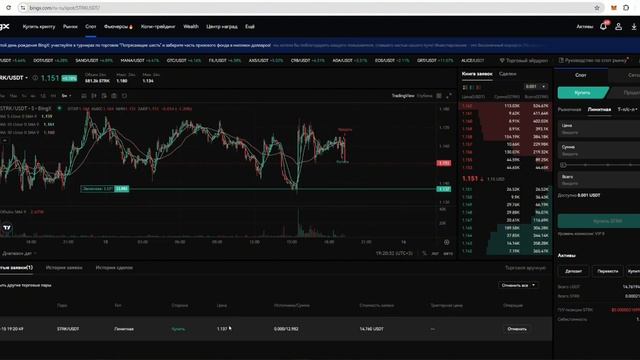Switch to 'Книга заявок' tab
The image size is (640, 360).
click(x=477, y=74)
